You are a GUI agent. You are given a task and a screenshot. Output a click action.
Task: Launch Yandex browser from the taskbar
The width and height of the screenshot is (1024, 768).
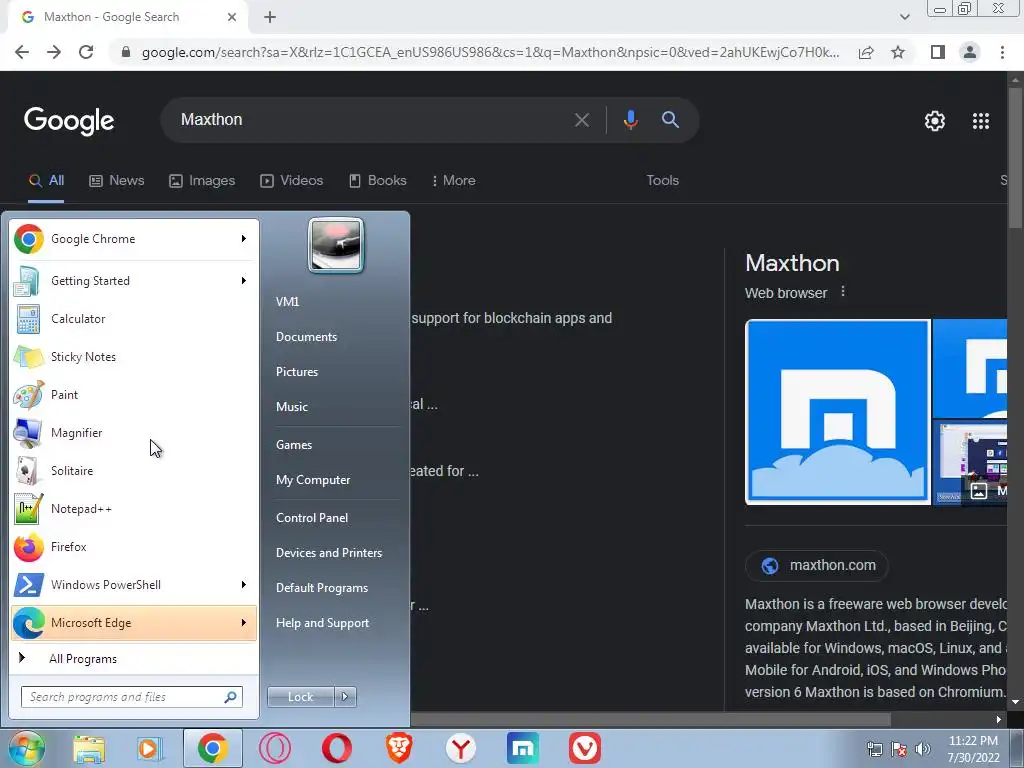click(460, 748)
